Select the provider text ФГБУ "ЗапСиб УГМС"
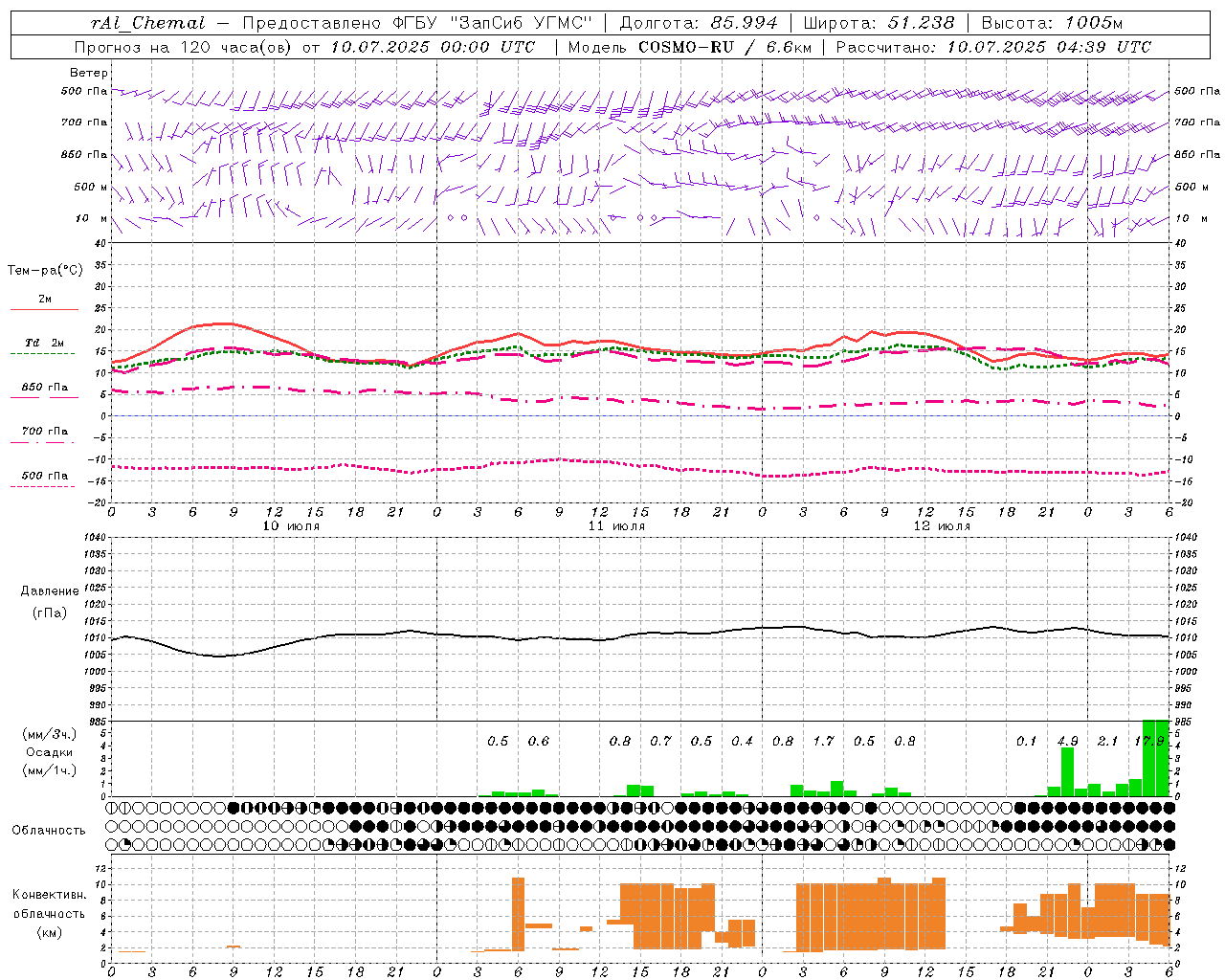Screen dimensions: 1225x980 pos(494,23)
